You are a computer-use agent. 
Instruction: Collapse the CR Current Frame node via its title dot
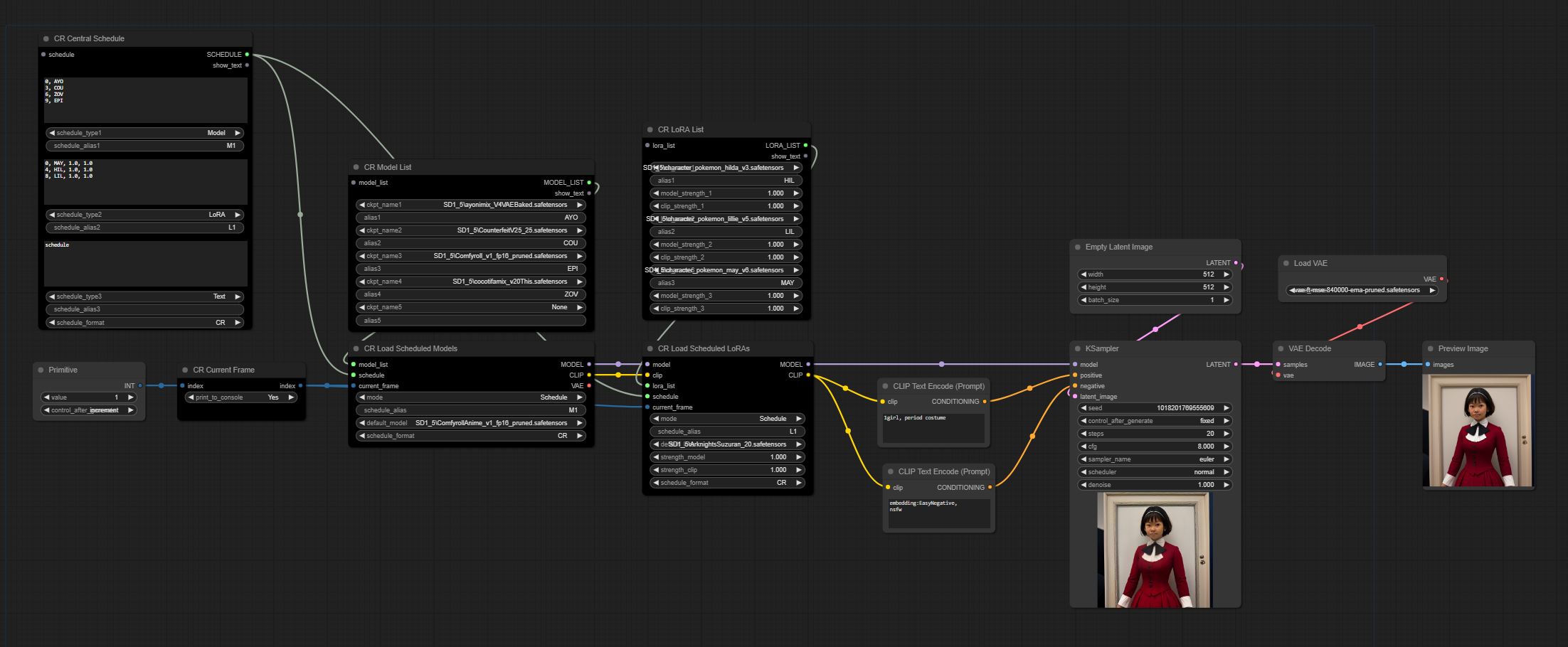click(185, 370)
